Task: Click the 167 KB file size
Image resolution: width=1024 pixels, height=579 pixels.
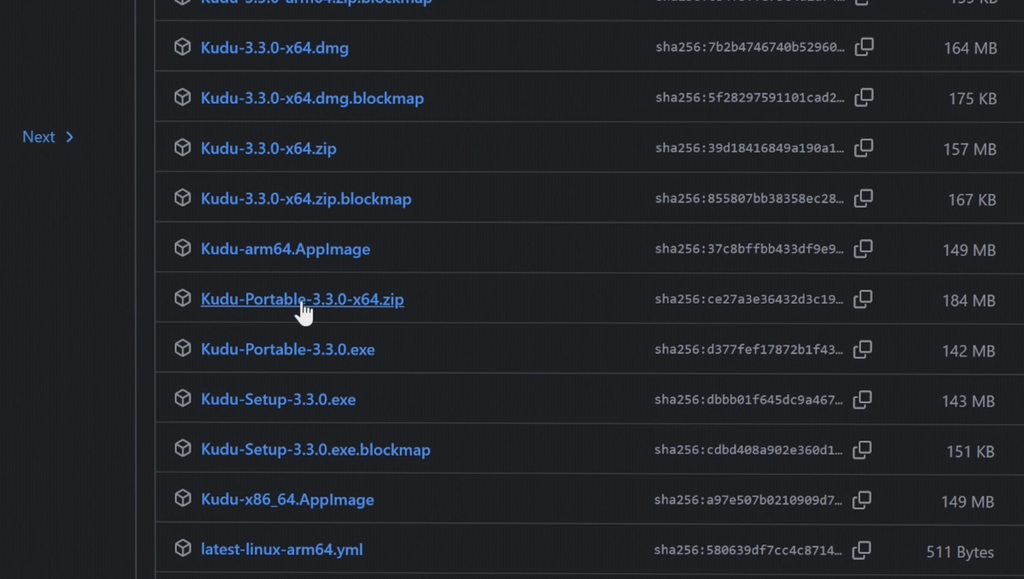Action: pos(972,200)
